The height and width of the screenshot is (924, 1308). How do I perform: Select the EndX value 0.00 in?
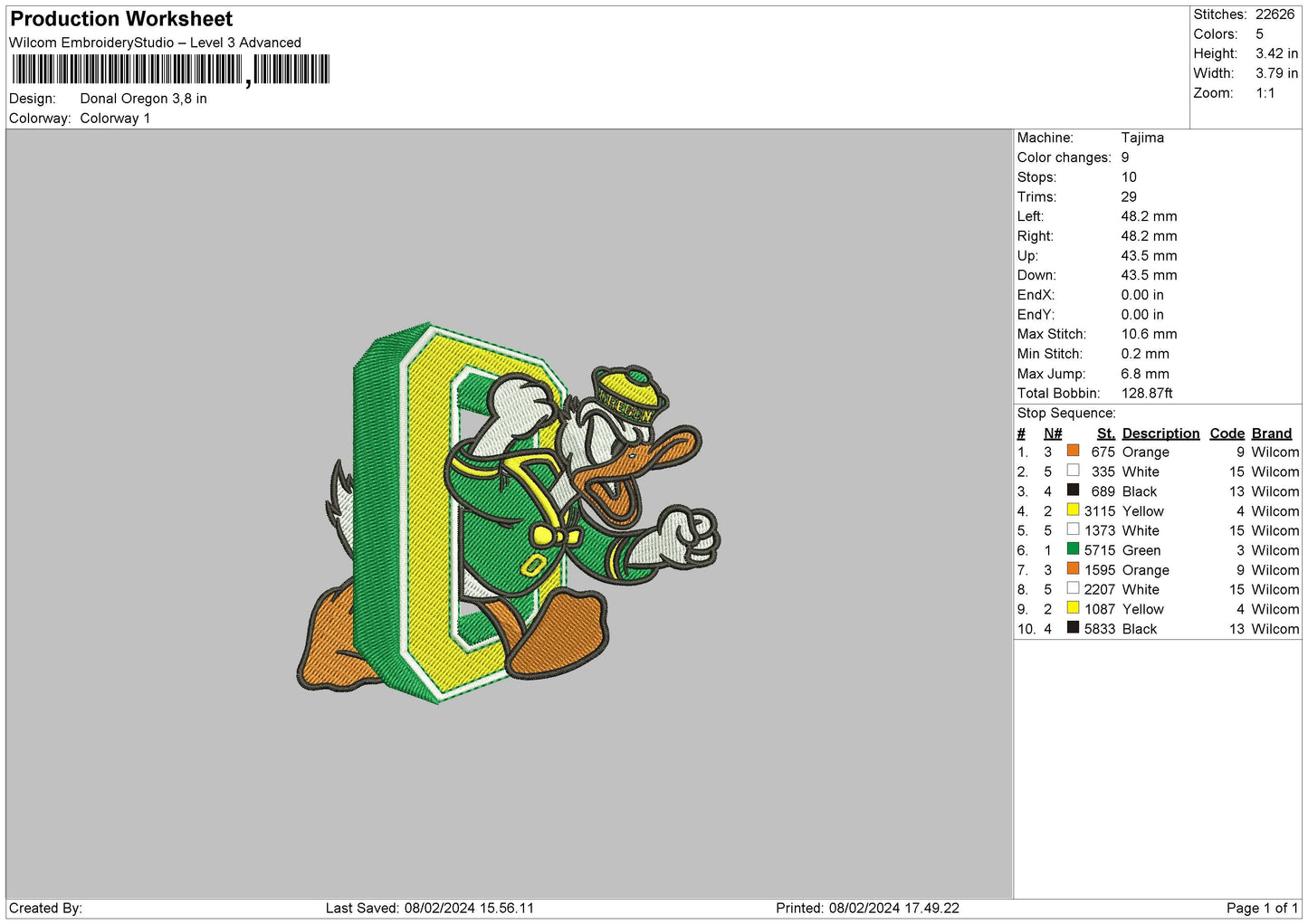click(x=1142, y=295)
